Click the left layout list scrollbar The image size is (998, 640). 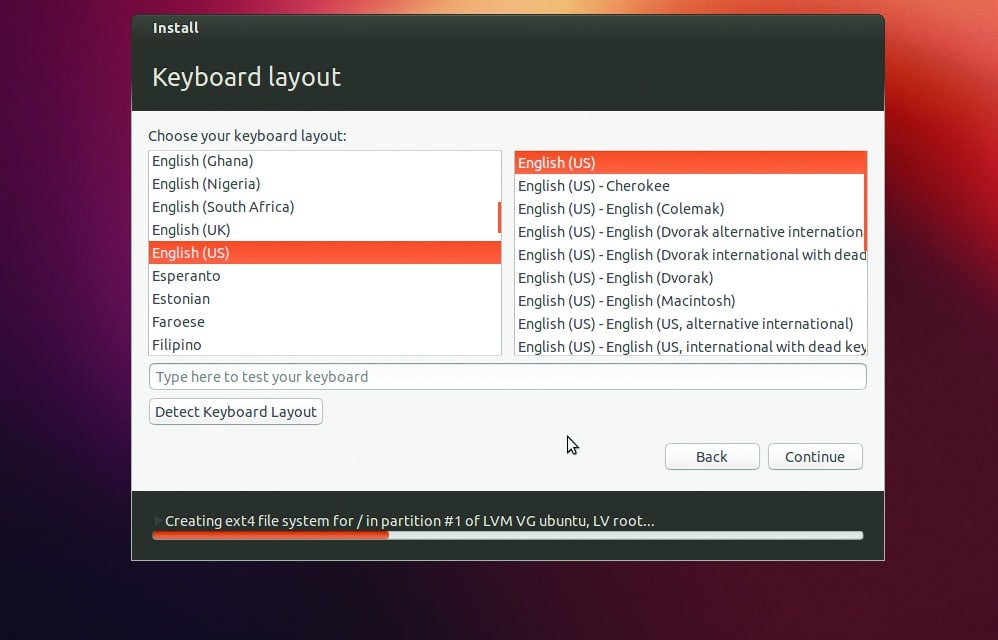tap(499, 217)
